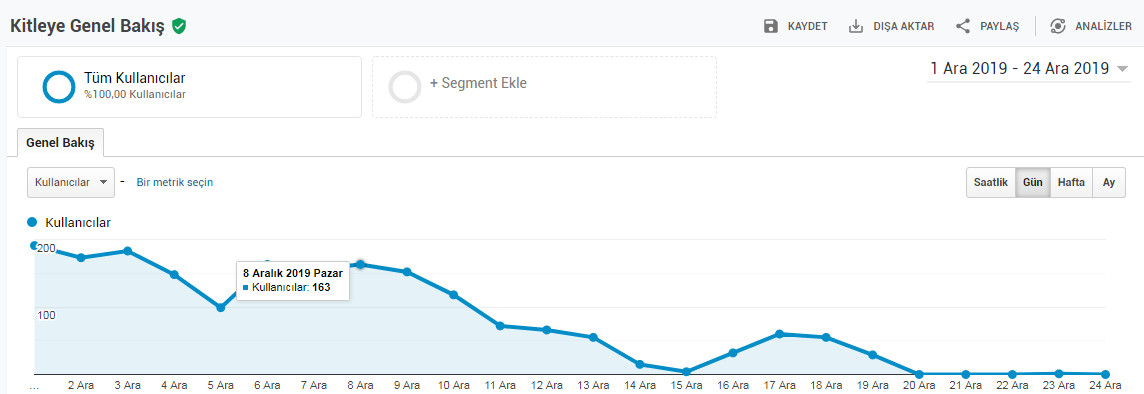Click the KAYDET save icon
This screenshot has width=1144, height=394.
(770, 26)
